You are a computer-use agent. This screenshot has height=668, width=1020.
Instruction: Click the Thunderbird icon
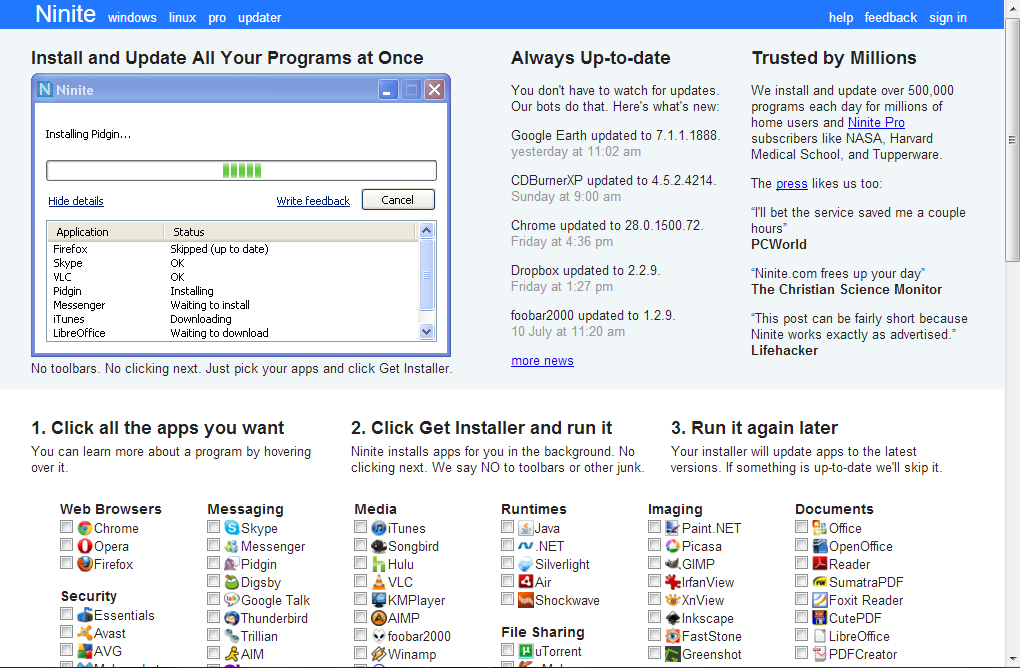coord(232,618)
